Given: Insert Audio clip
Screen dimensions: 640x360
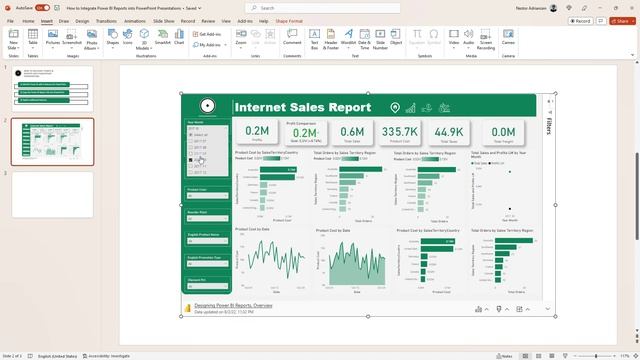Looking at the screenshot, I should point(469,40).
